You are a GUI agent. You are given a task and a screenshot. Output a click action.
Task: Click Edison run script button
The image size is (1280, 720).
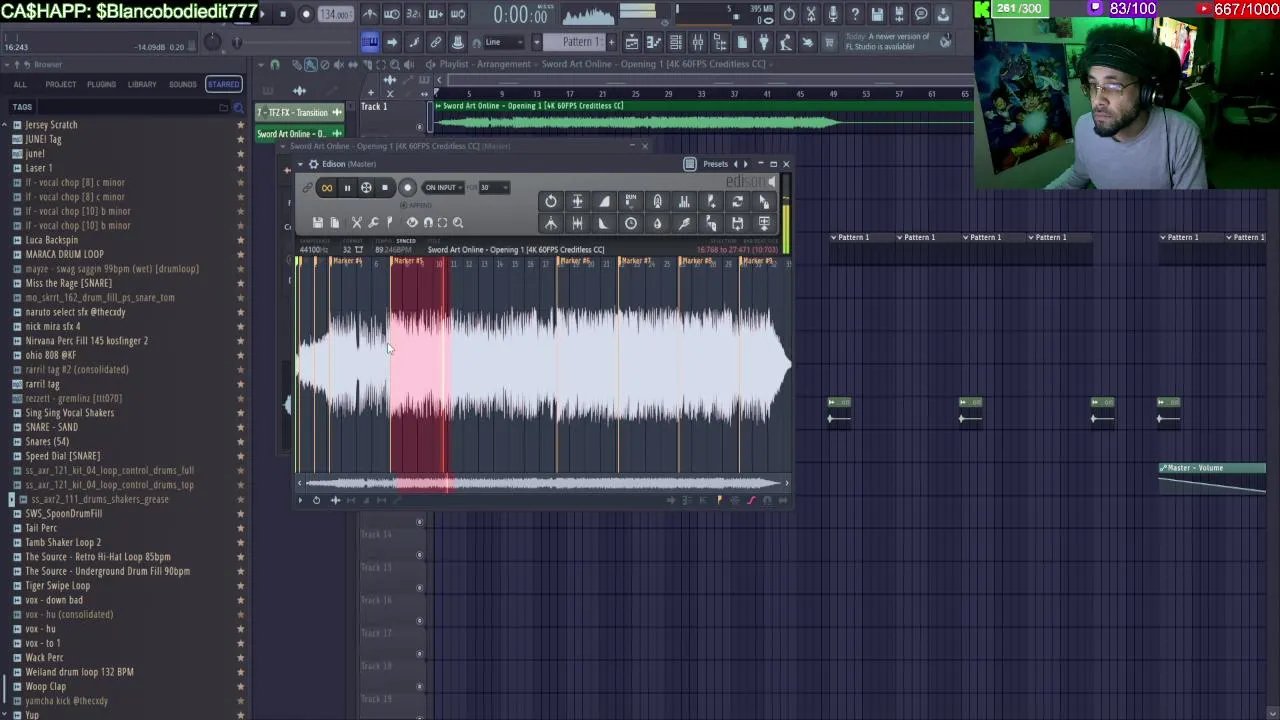(x=631, y=201)
